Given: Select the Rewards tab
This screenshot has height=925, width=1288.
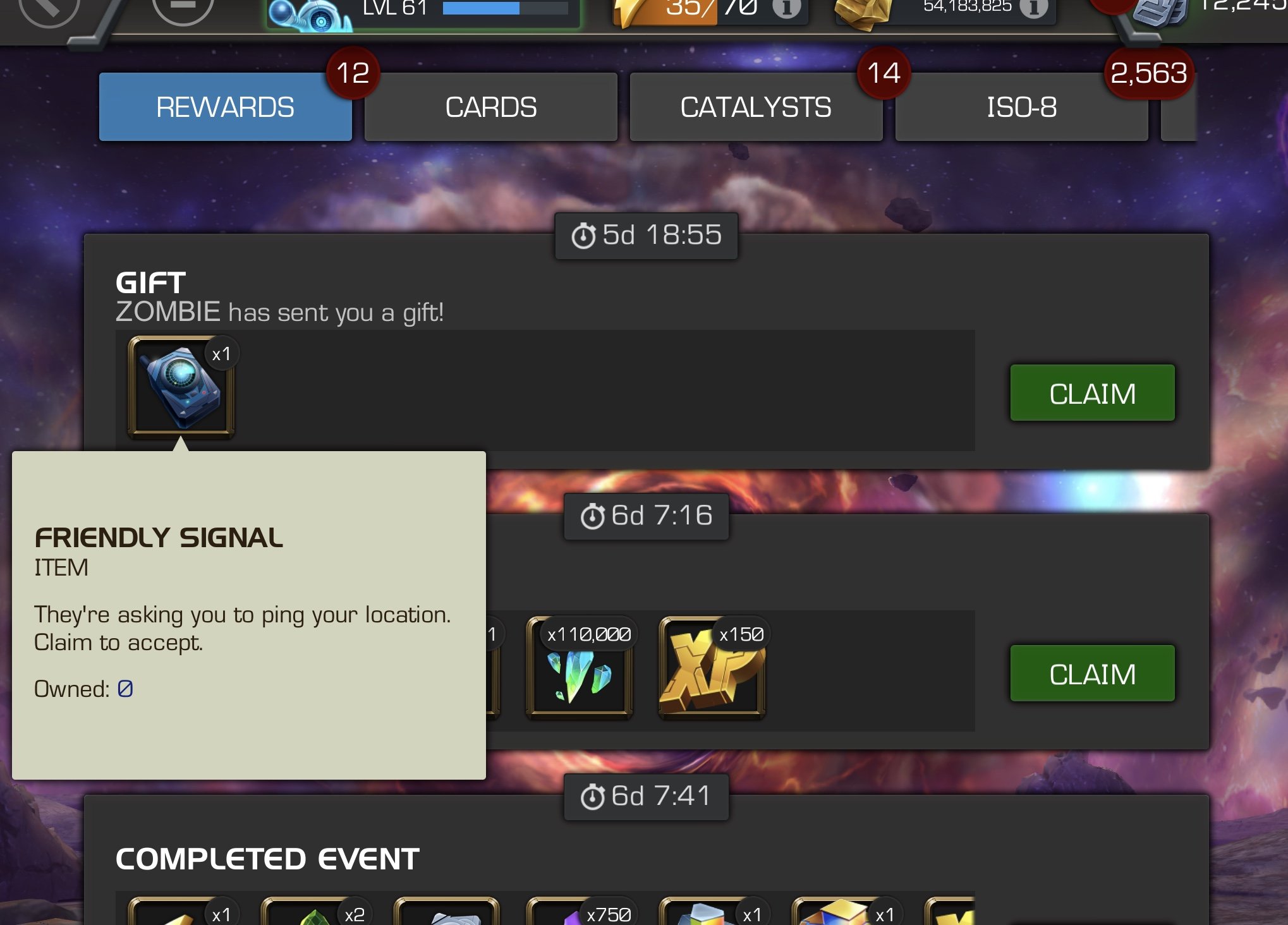Looking at the screenshot, I should tap(226, 107).
